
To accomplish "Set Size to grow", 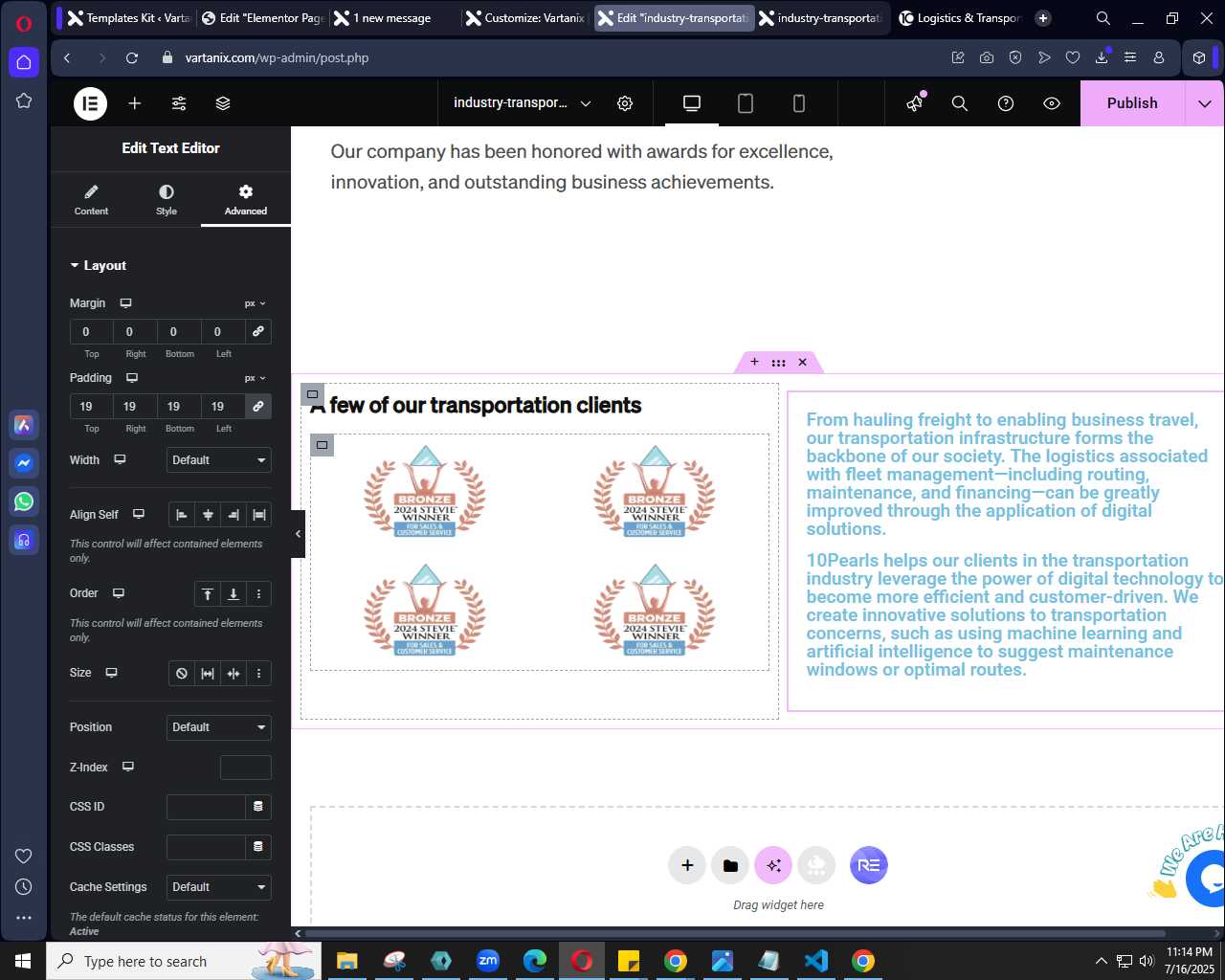I will coord(208,674).
